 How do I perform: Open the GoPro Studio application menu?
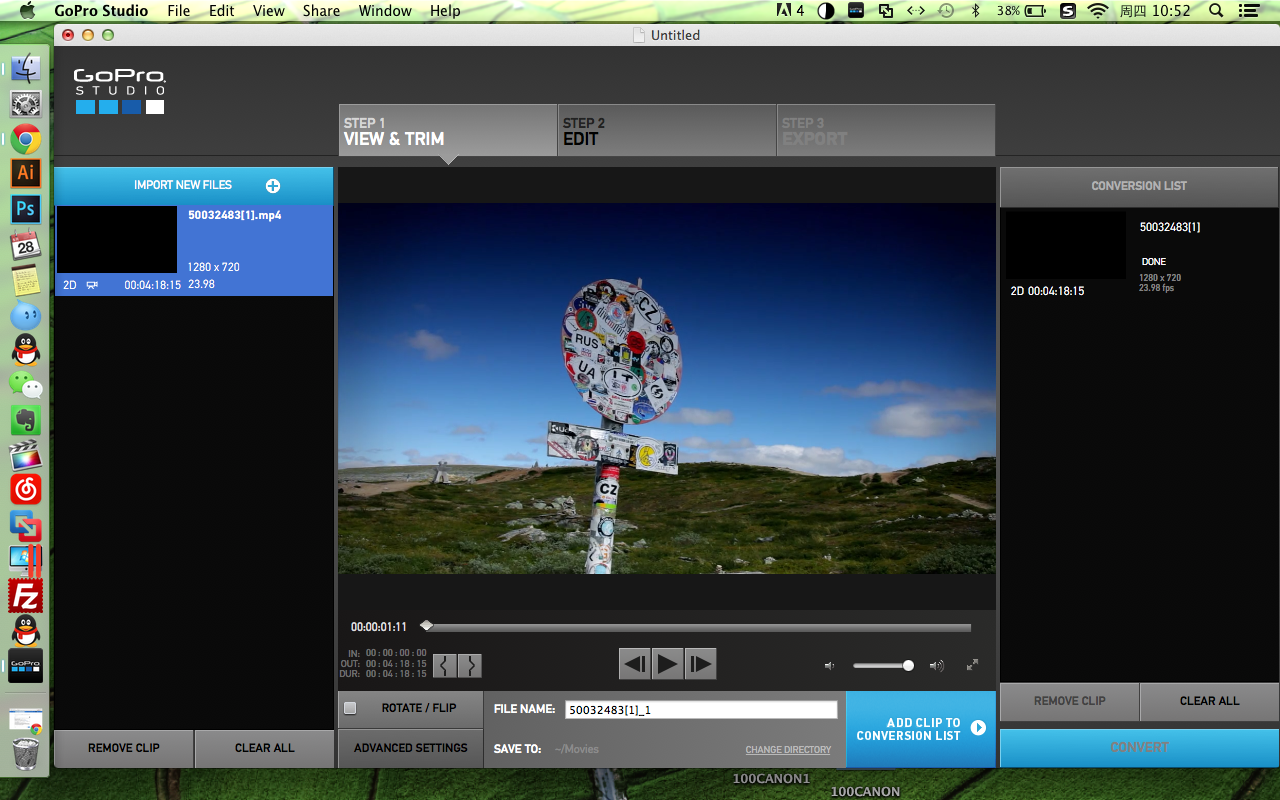click(101, 11)
